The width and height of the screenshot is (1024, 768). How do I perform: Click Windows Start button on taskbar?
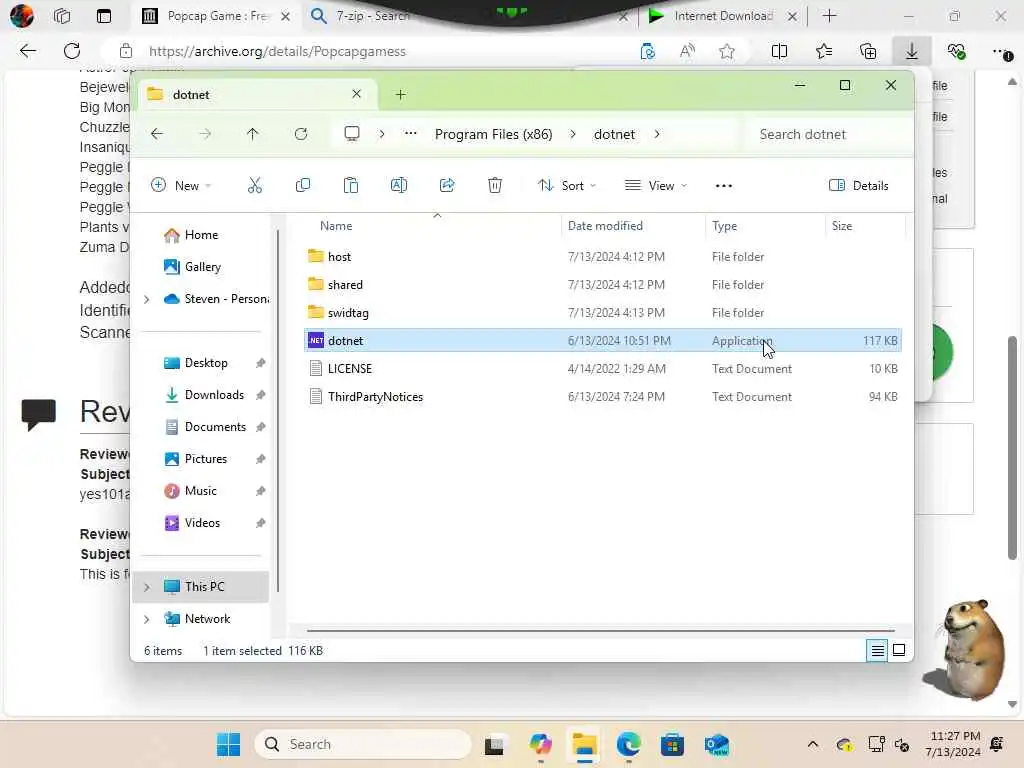pyautogui.click(x=229, y=744)
